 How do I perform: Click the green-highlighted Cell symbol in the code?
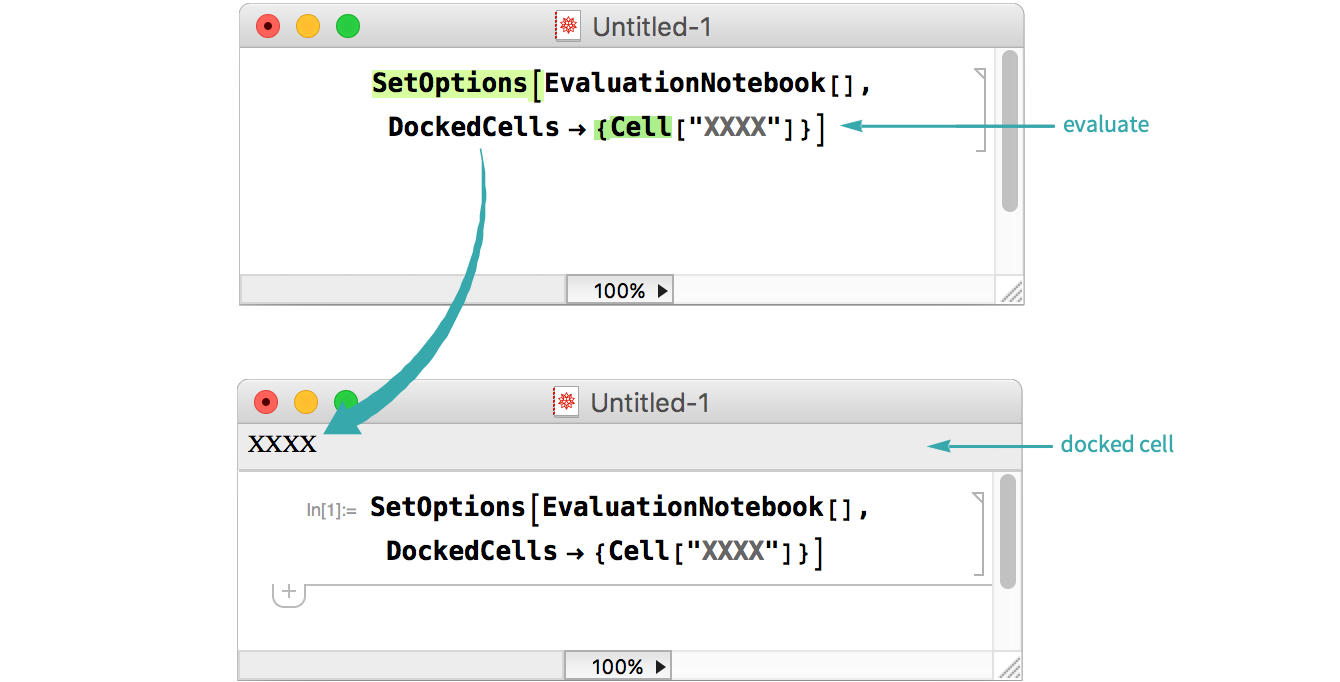pyautogui.click(x=640, y=127)
